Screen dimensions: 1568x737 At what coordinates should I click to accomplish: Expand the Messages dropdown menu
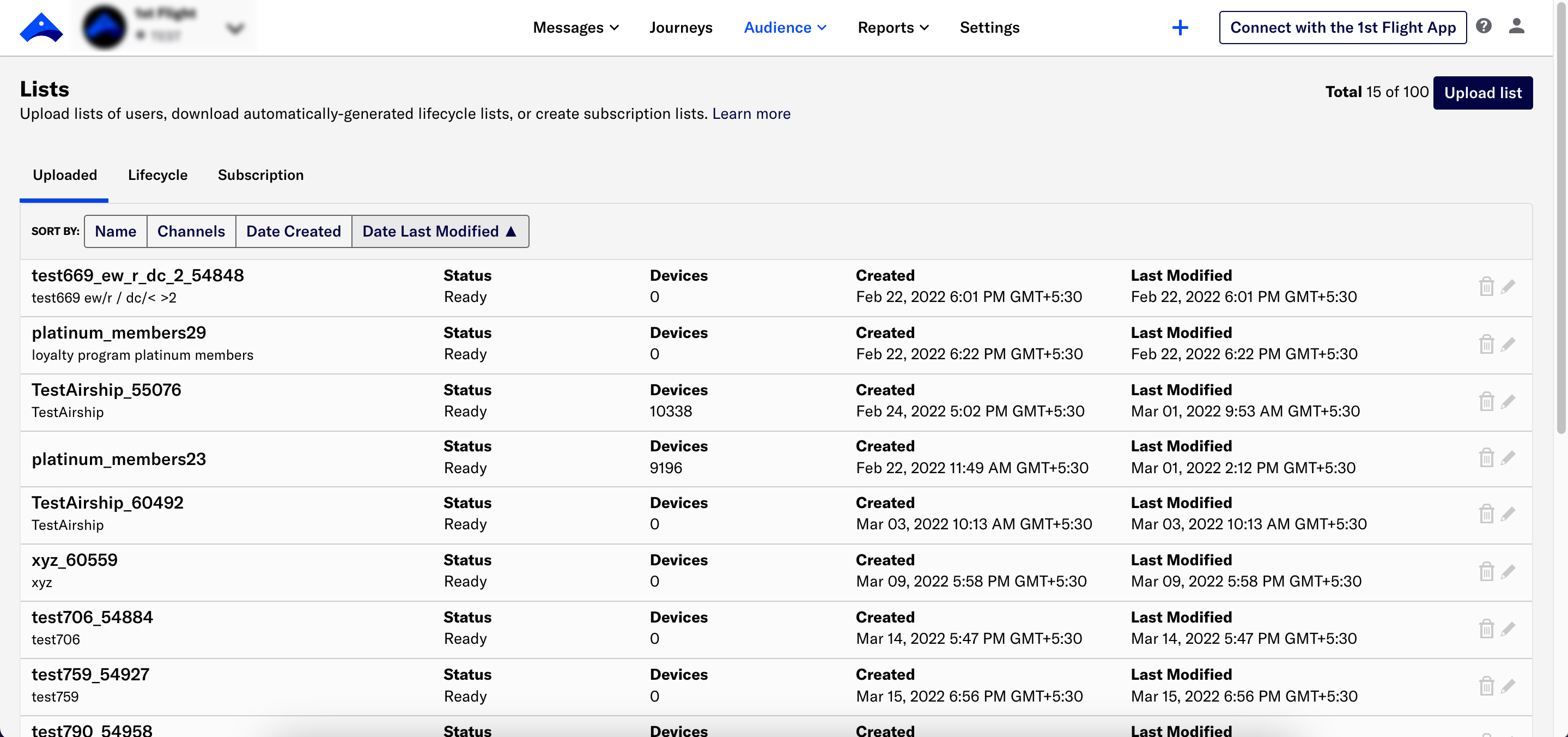coord(575,27)
